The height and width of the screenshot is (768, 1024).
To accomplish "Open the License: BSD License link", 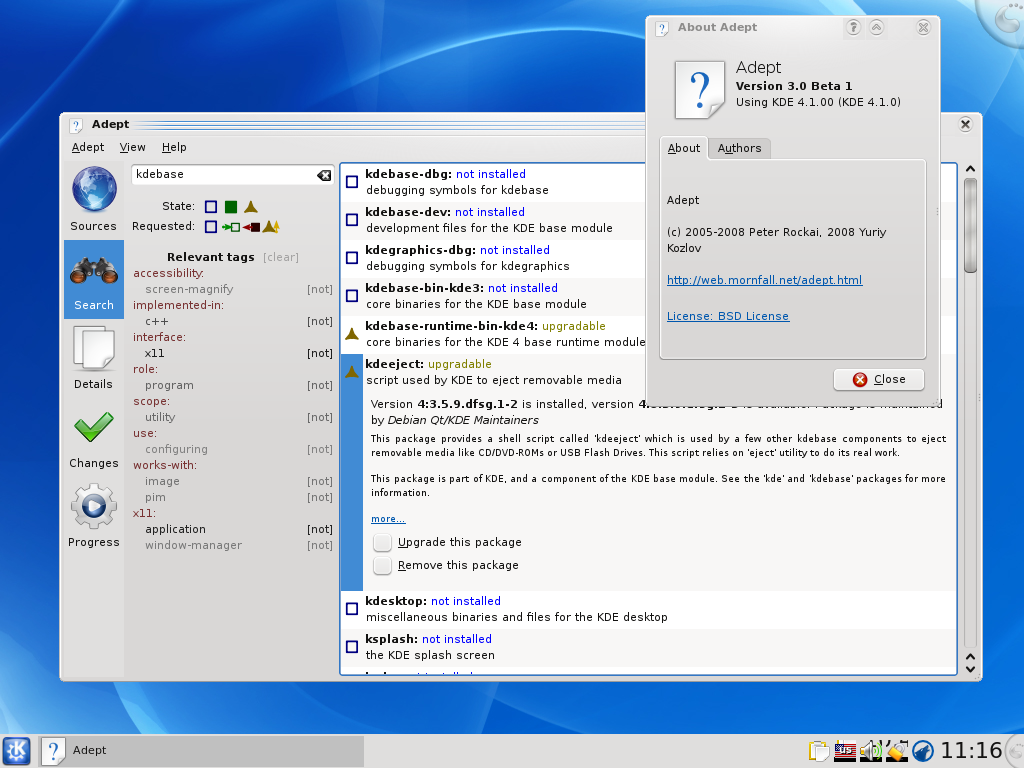I will [x=728, y=316].
